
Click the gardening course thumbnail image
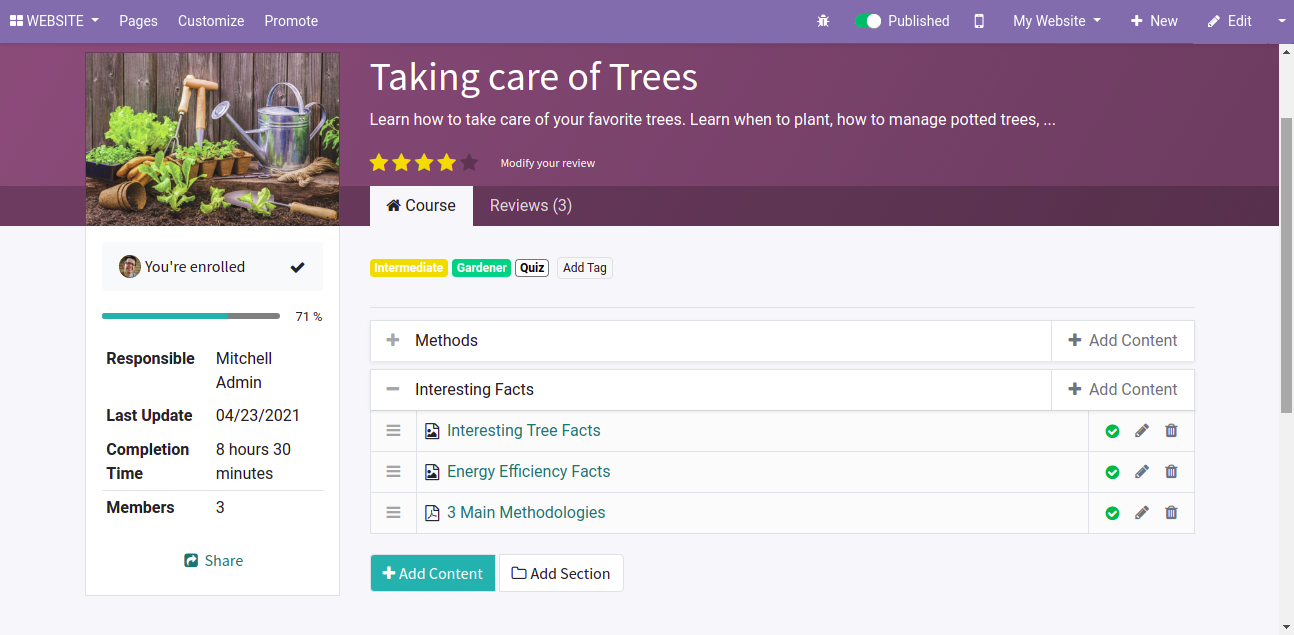[x=212, y=139]
